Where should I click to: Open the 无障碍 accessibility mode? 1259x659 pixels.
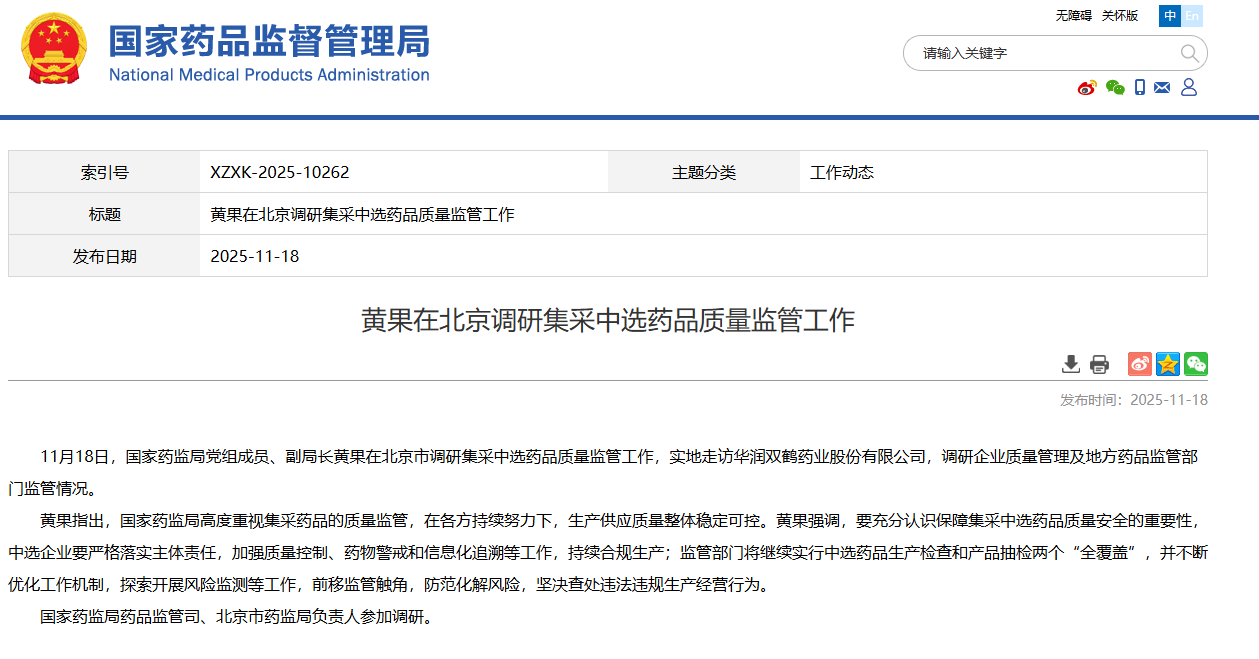click(x=1072, y=15)
